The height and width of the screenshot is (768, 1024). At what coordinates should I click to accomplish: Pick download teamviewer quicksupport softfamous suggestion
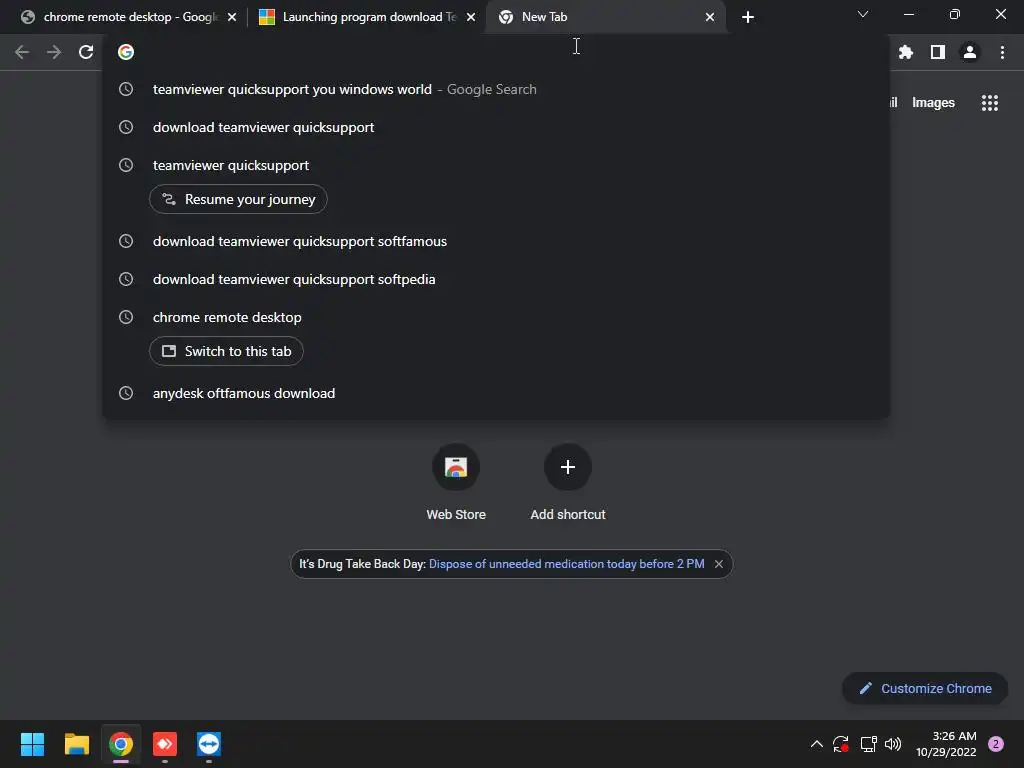tap(496, 242)
